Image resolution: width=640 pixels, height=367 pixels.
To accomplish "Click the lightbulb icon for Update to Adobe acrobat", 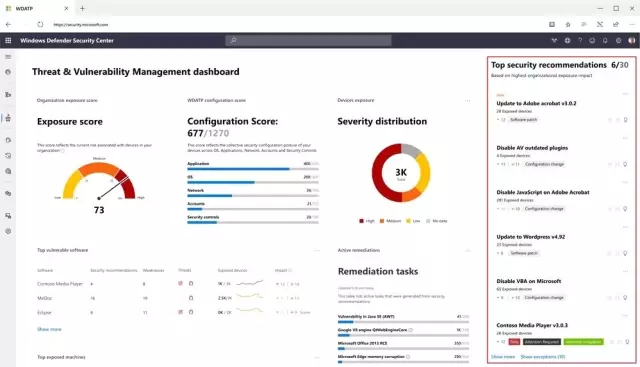I will pyautogui.click(x=625, y=120).
